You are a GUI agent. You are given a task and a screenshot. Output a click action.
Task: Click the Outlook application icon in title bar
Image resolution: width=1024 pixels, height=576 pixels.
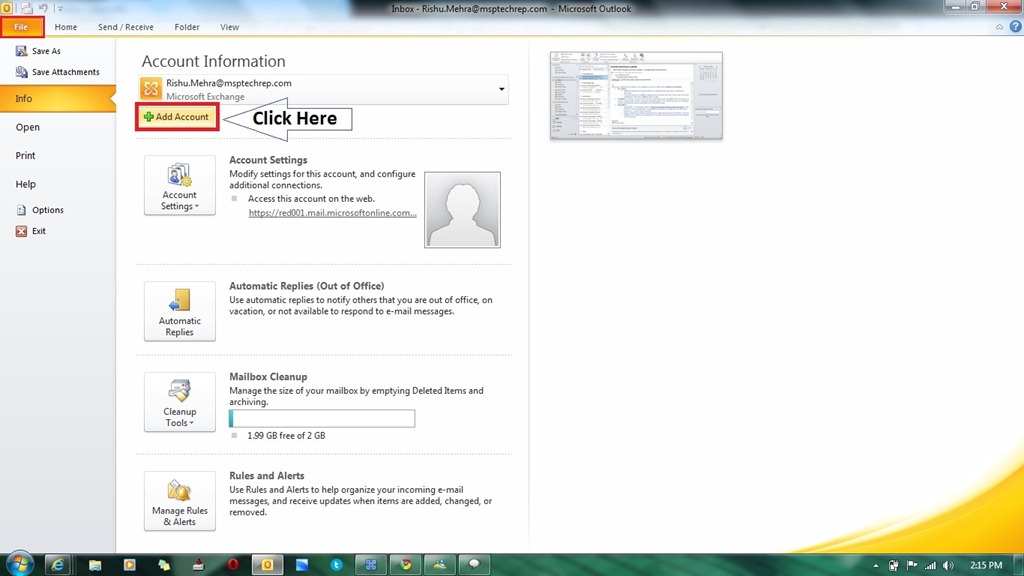pyautogui.click(x=7, y=8)
